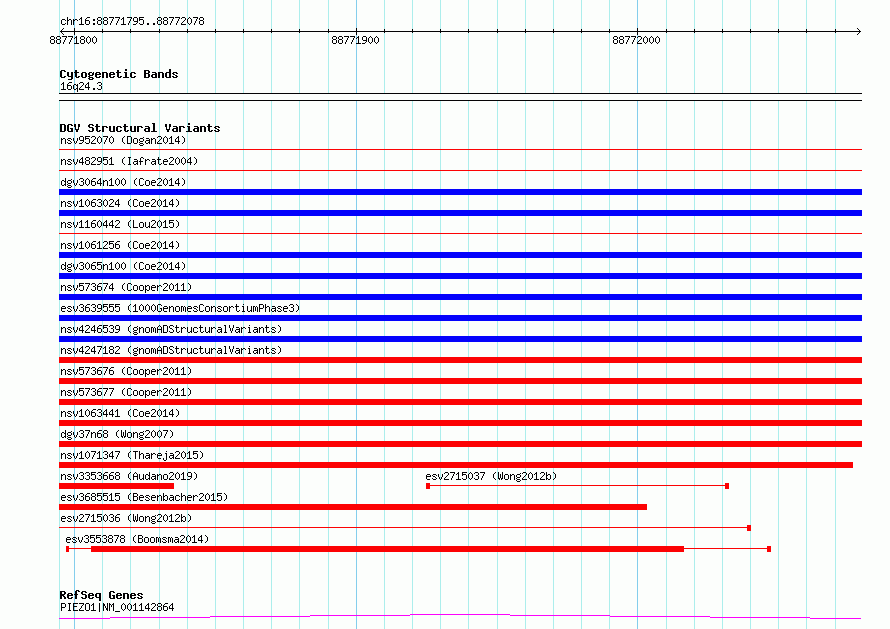The height and width of the screenshot is (629, 890).
Task: Click ruler position label 88772000
Action: [636, 40]
